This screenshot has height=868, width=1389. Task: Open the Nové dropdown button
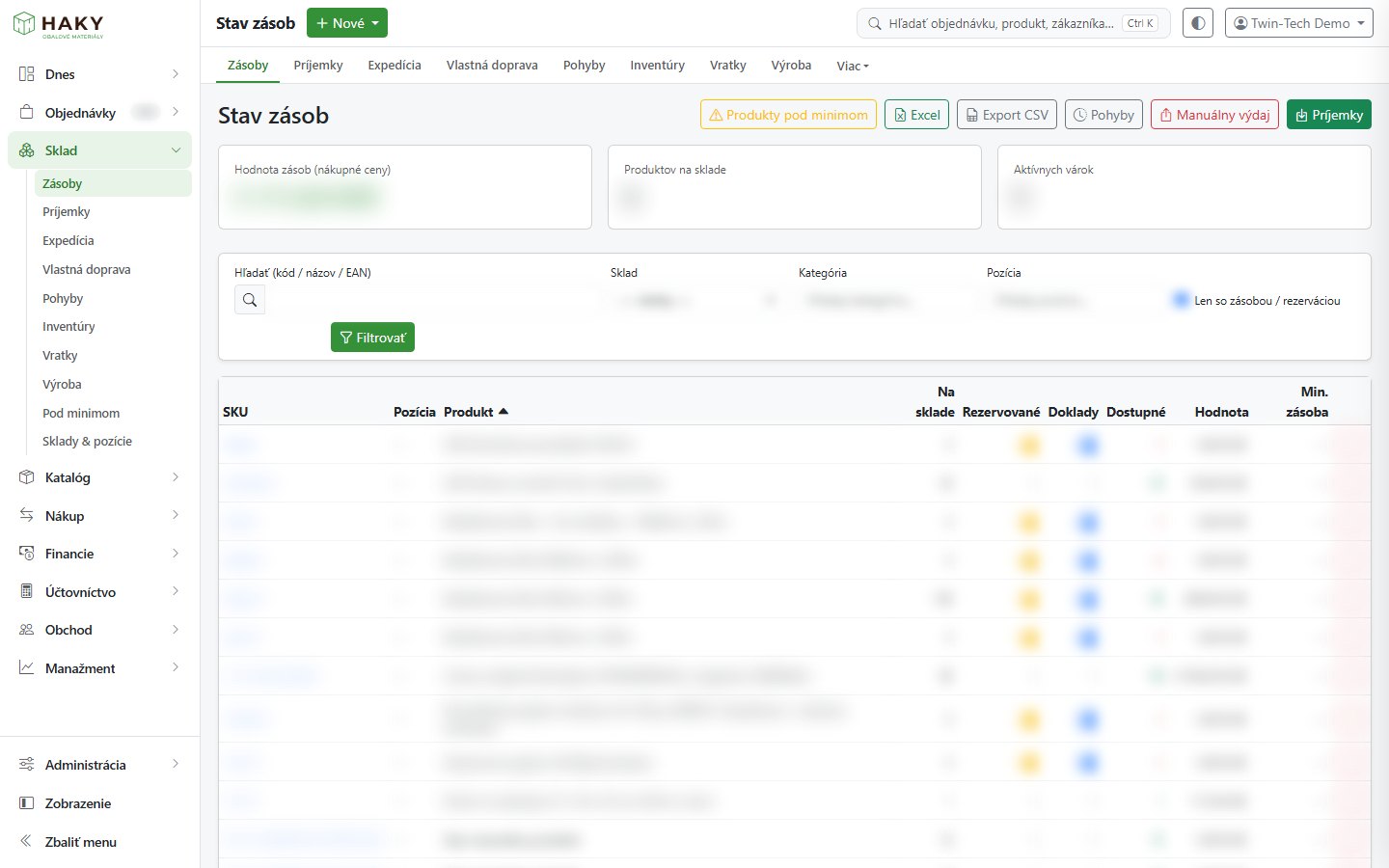[x=347, y=23]
